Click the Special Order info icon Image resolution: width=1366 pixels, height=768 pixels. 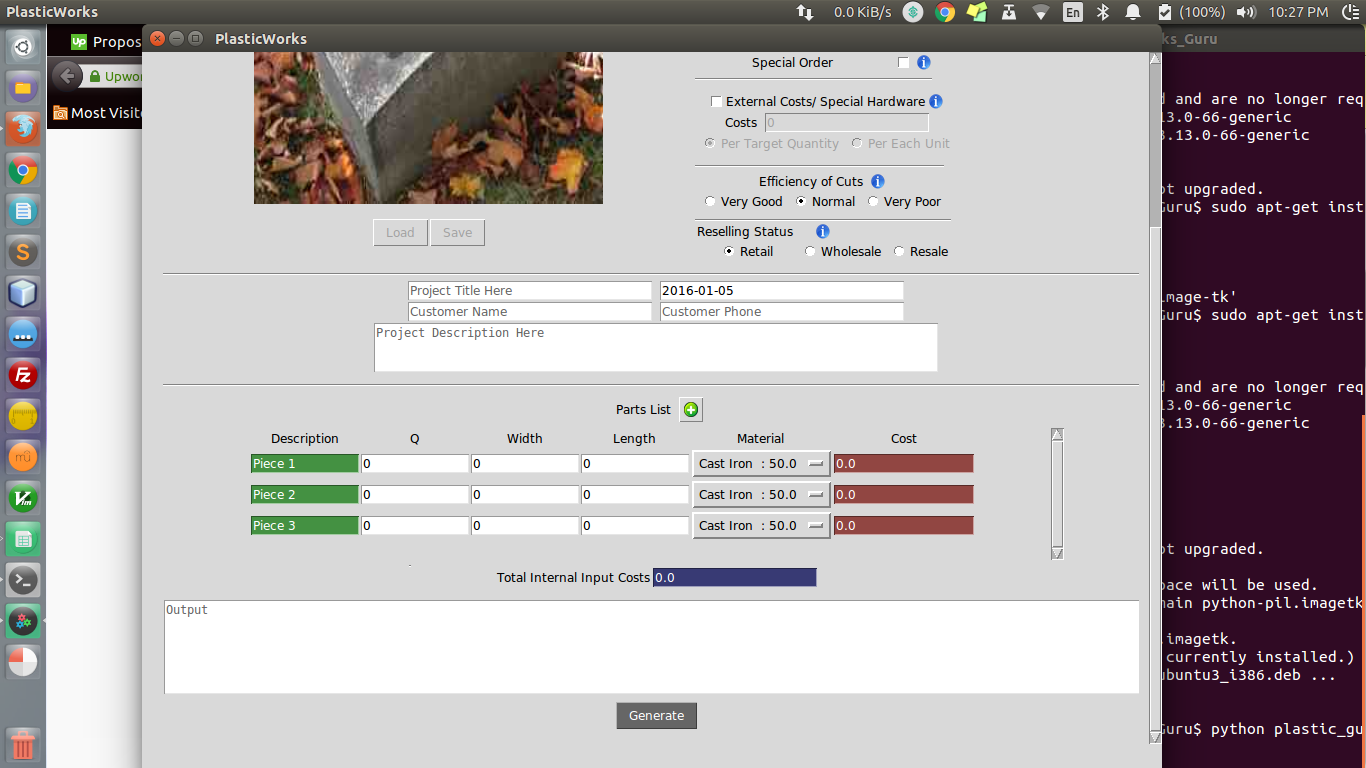(x=923, y=63)
